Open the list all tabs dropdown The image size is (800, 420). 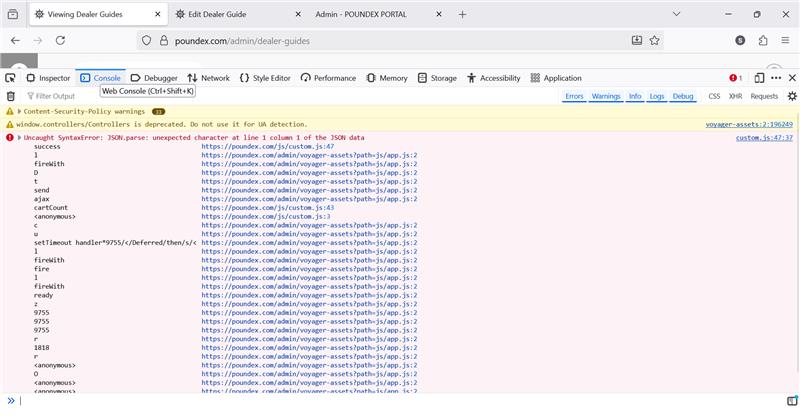coord(678,14)
